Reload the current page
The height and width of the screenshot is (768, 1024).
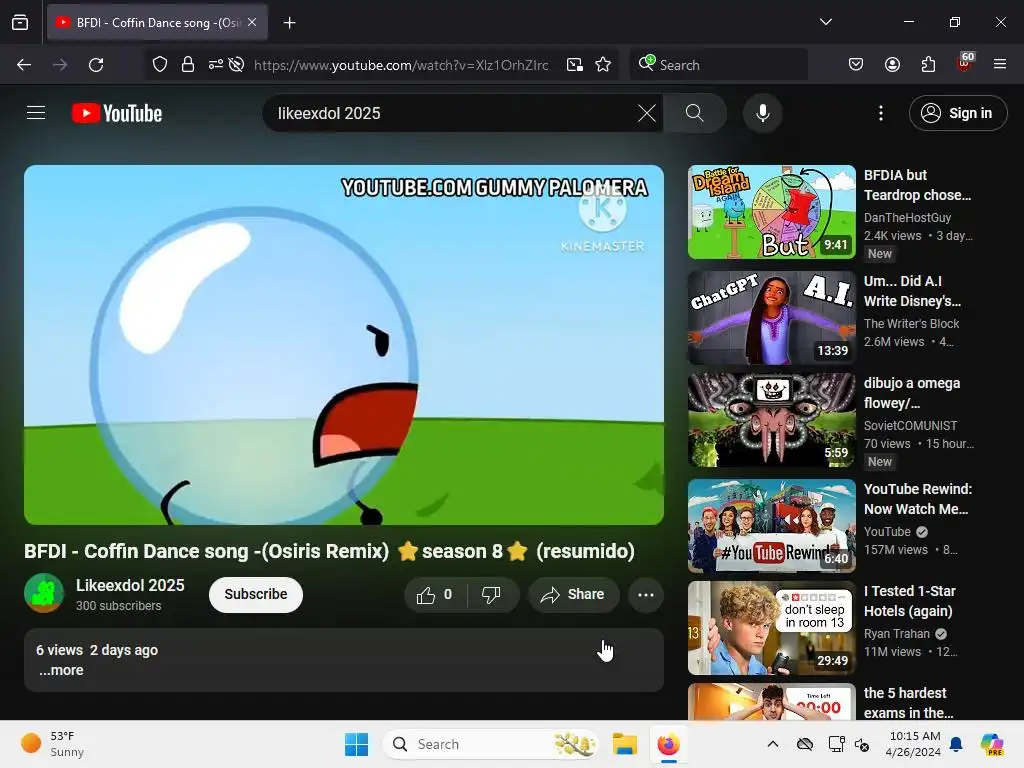(96, 65)
